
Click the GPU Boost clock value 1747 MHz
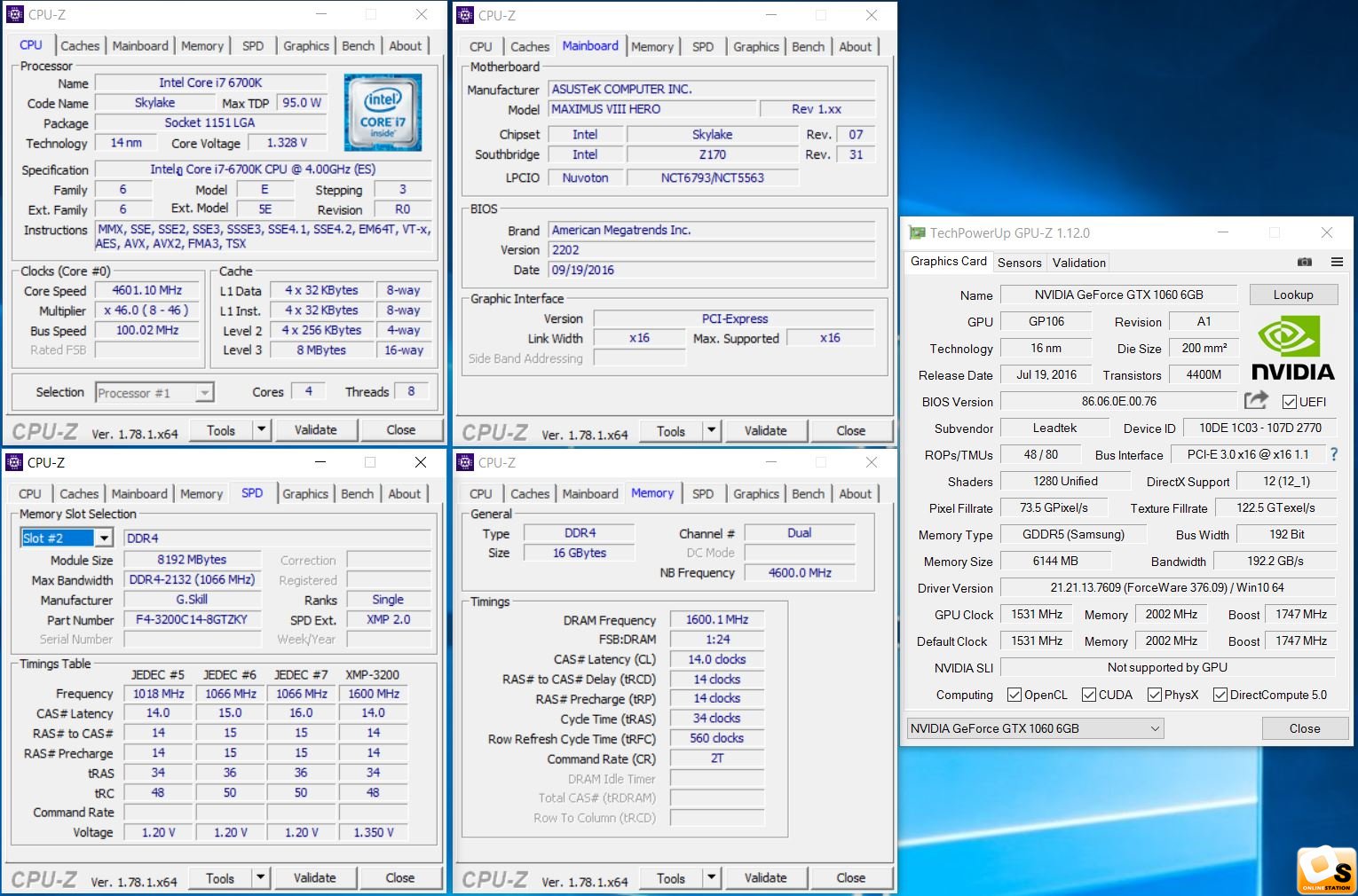[x=1301, y=614]
